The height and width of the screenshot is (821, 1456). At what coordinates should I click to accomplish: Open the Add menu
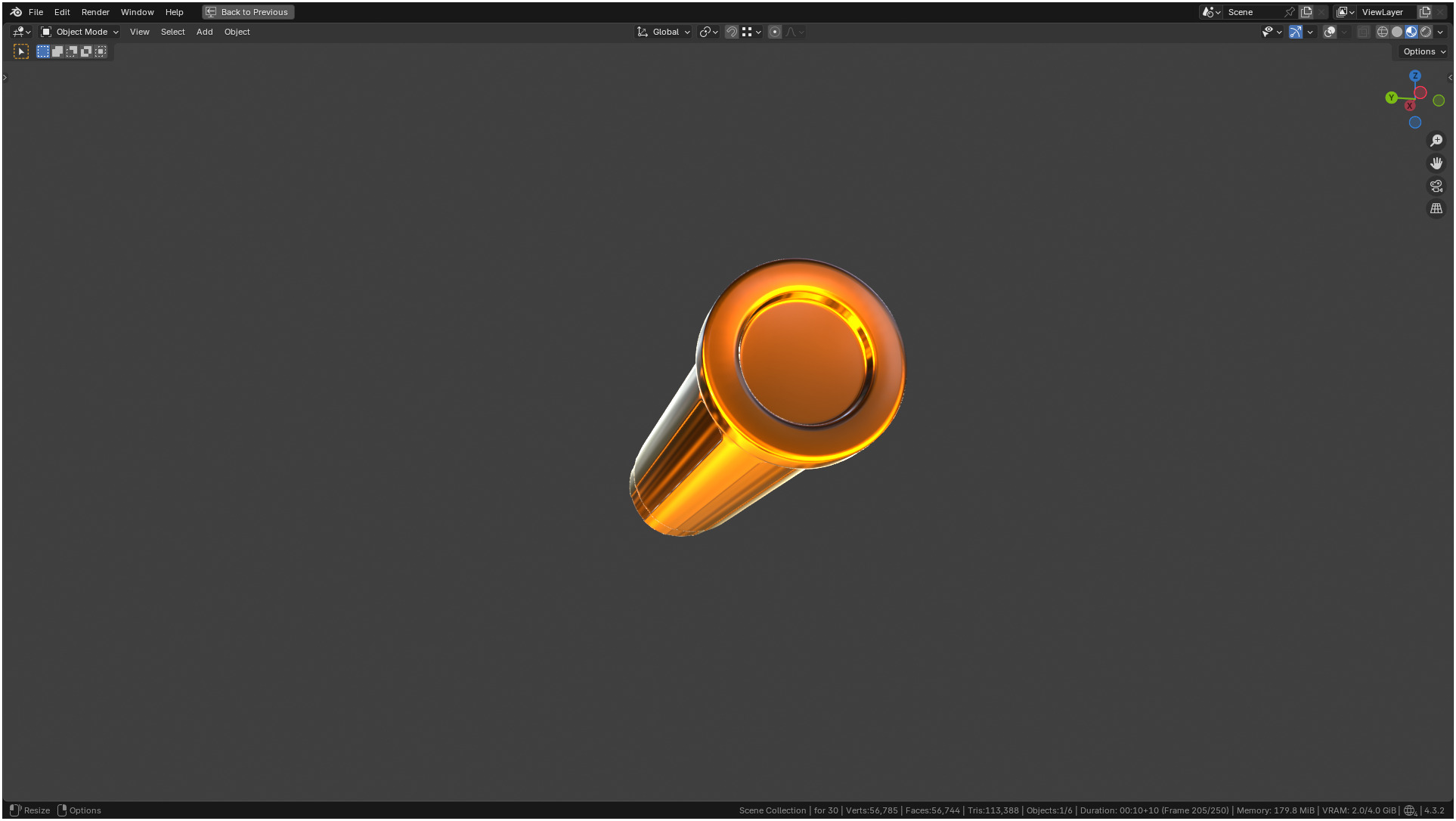[204, 32]
